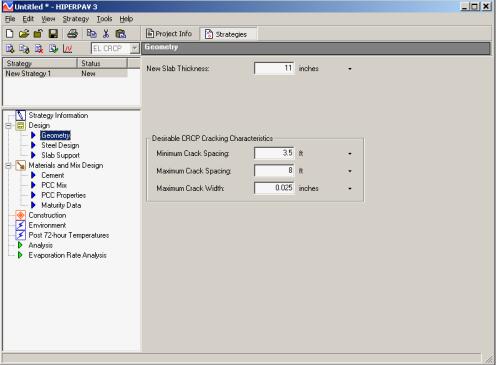The width and height of the screenshot is (496, 365).
Task: Open the Maximum Crack Width units dropdown
Action: pos(350,189)
